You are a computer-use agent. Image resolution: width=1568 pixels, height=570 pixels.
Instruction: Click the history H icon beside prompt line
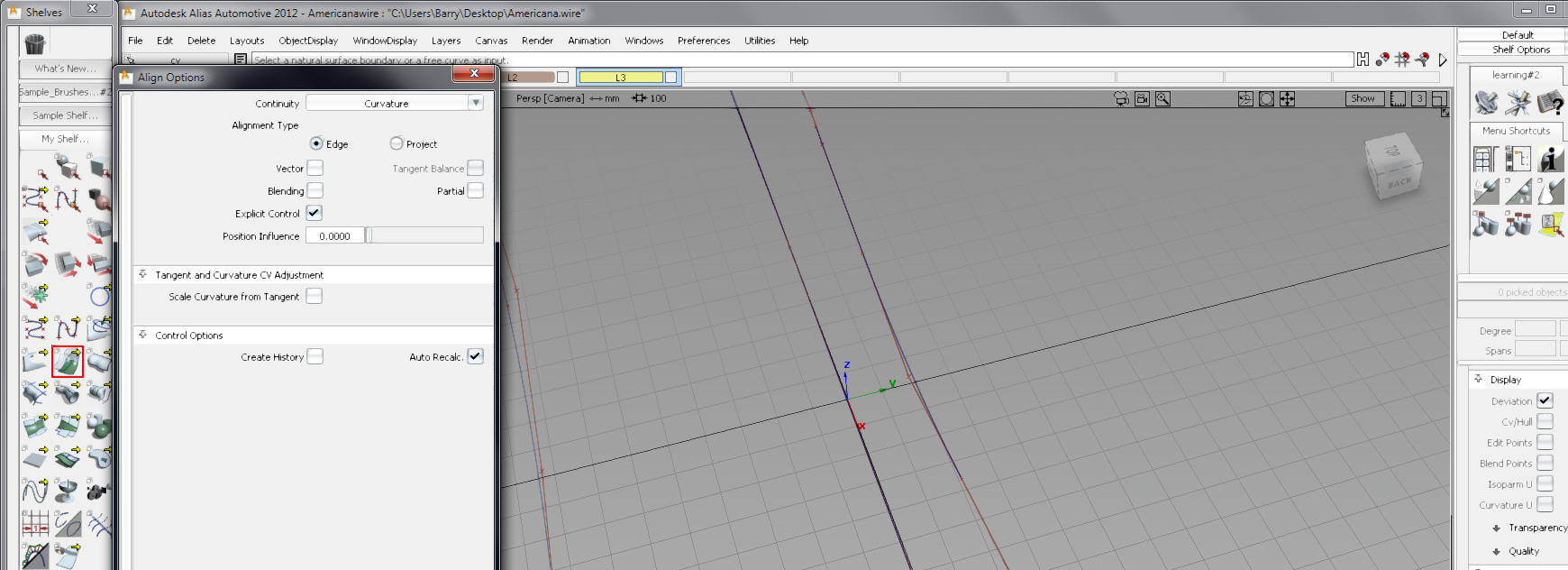(1363, 60)
